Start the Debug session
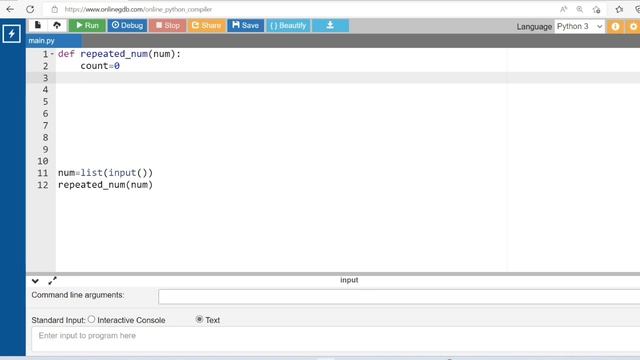Screen dimensions: 640x360 127,25
